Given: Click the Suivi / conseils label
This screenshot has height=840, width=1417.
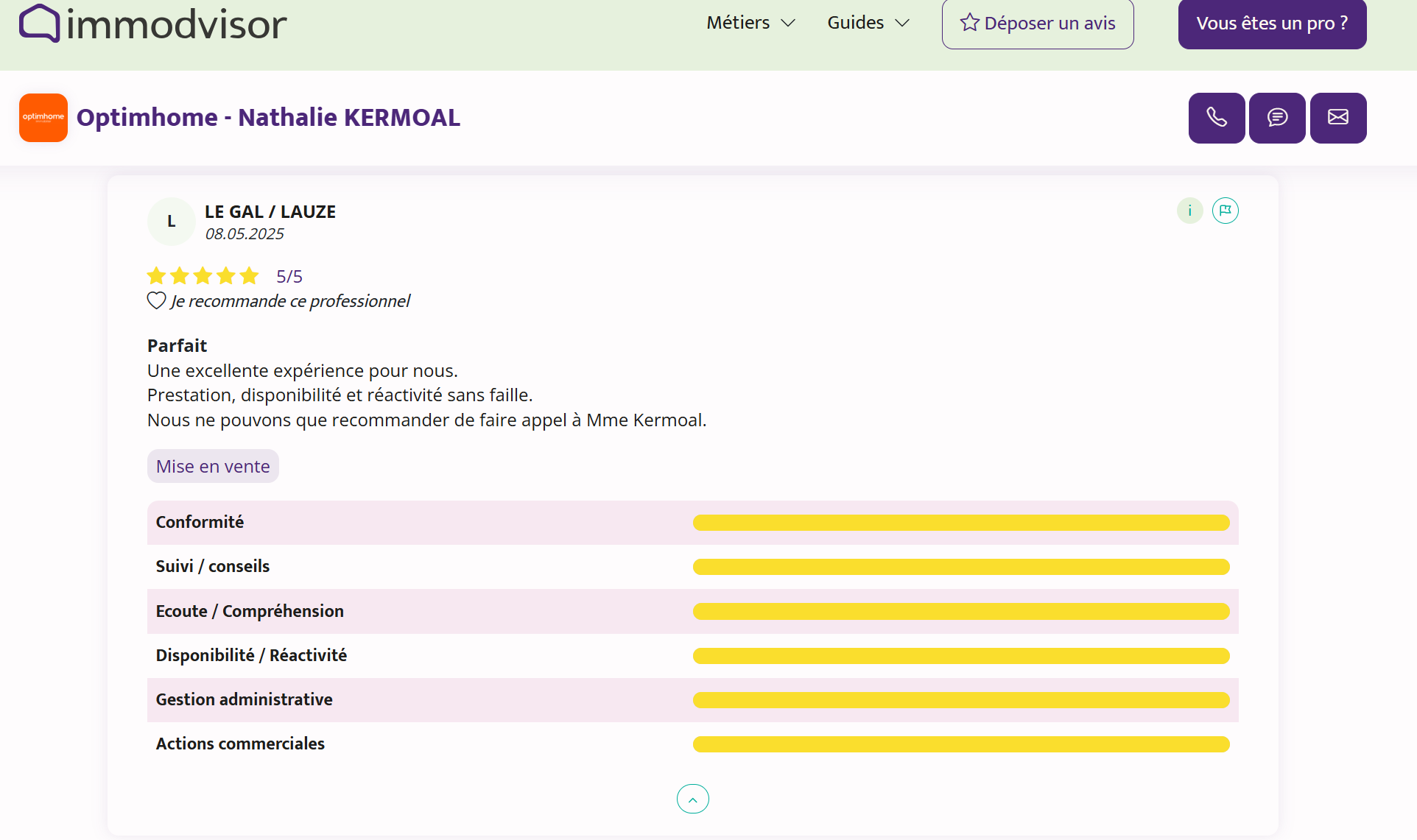Looking at the screenshot, I should [x=212, y=566].
